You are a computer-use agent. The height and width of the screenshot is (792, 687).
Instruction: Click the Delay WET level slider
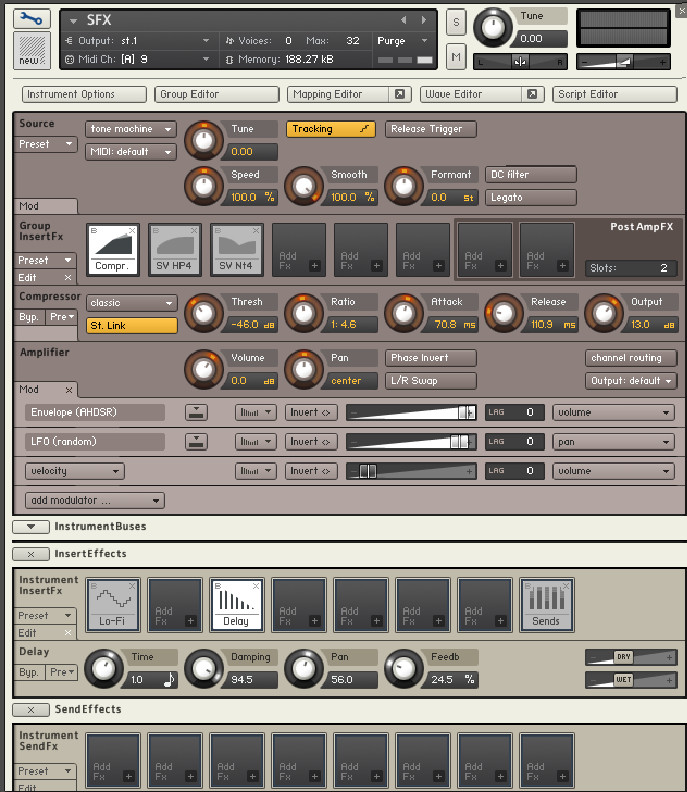[x=630, y=680]
